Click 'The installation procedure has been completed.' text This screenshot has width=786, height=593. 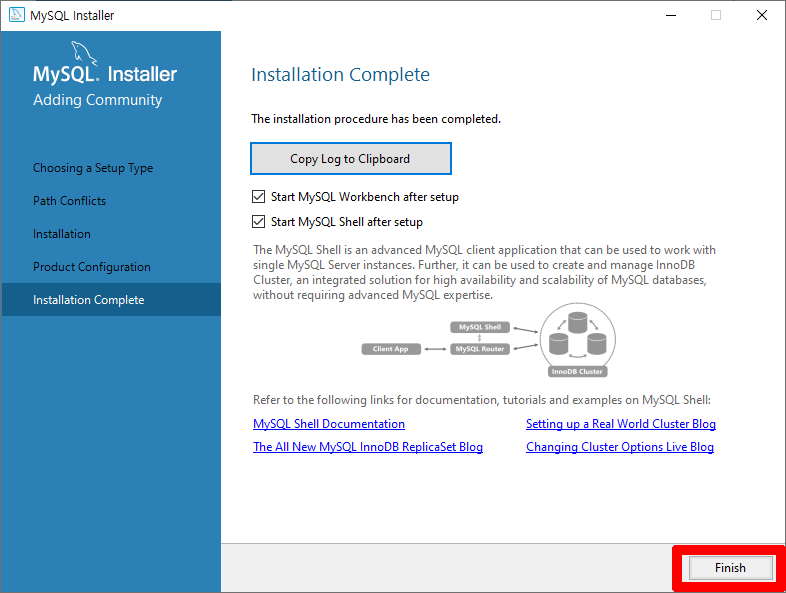[376, 119]
